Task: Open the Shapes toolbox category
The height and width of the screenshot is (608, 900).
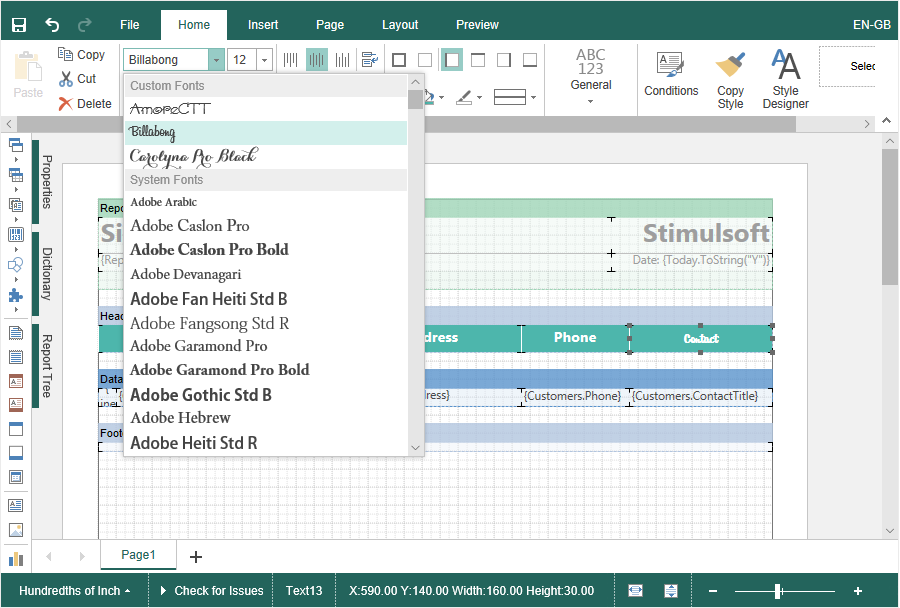Action: 15,265
